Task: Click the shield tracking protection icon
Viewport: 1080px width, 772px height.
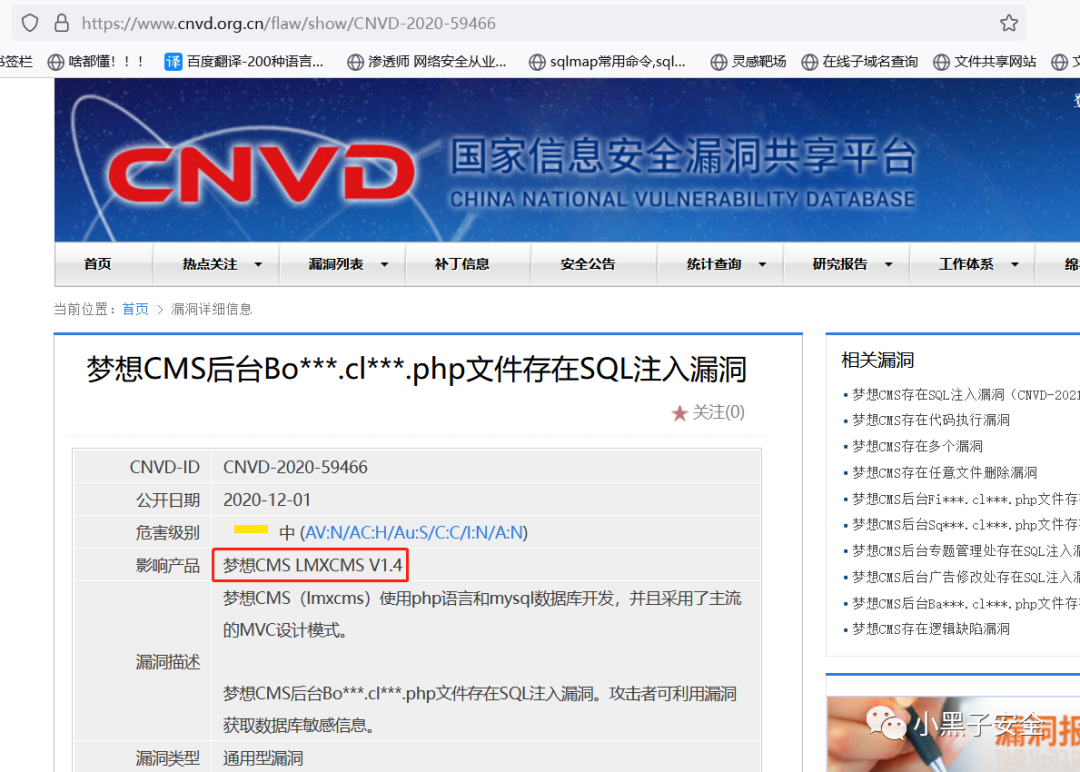Action: click(30, 23)
